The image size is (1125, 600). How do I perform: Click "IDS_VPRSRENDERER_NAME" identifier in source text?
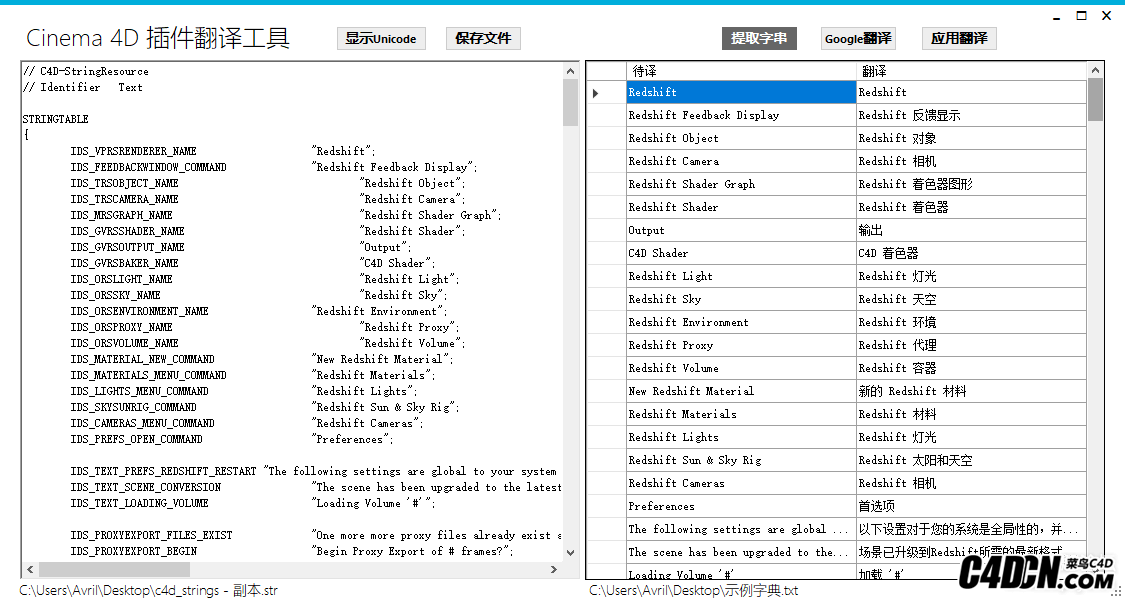click(x=133, y=151)
